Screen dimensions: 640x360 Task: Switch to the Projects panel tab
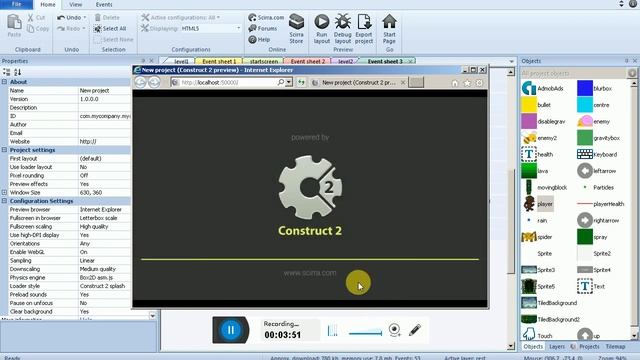[x=589, y=346]
